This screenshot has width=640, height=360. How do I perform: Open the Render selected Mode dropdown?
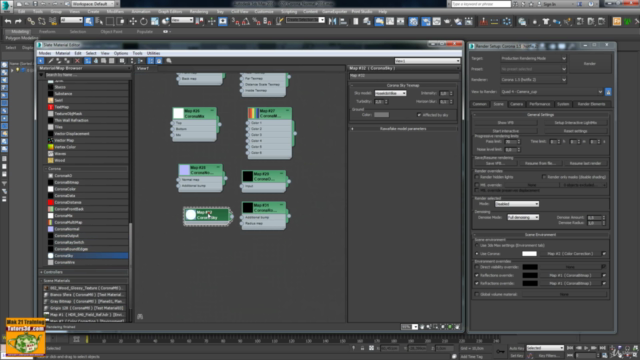point(517,204)
